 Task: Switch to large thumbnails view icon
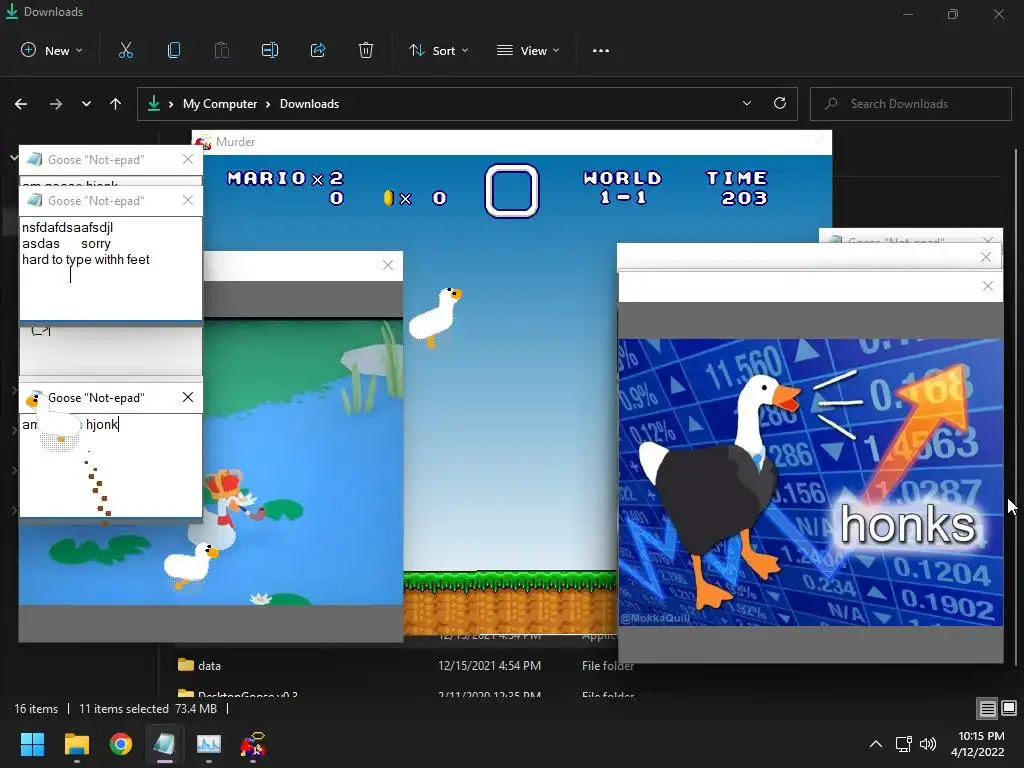[1009, 708]
